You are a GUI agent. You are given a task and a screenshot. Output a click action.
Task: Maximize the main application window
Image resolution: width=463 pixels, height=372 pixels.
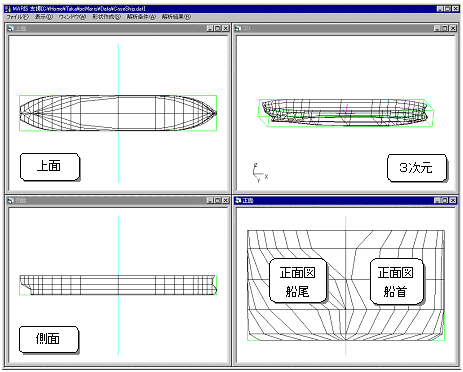pos(448,9)
